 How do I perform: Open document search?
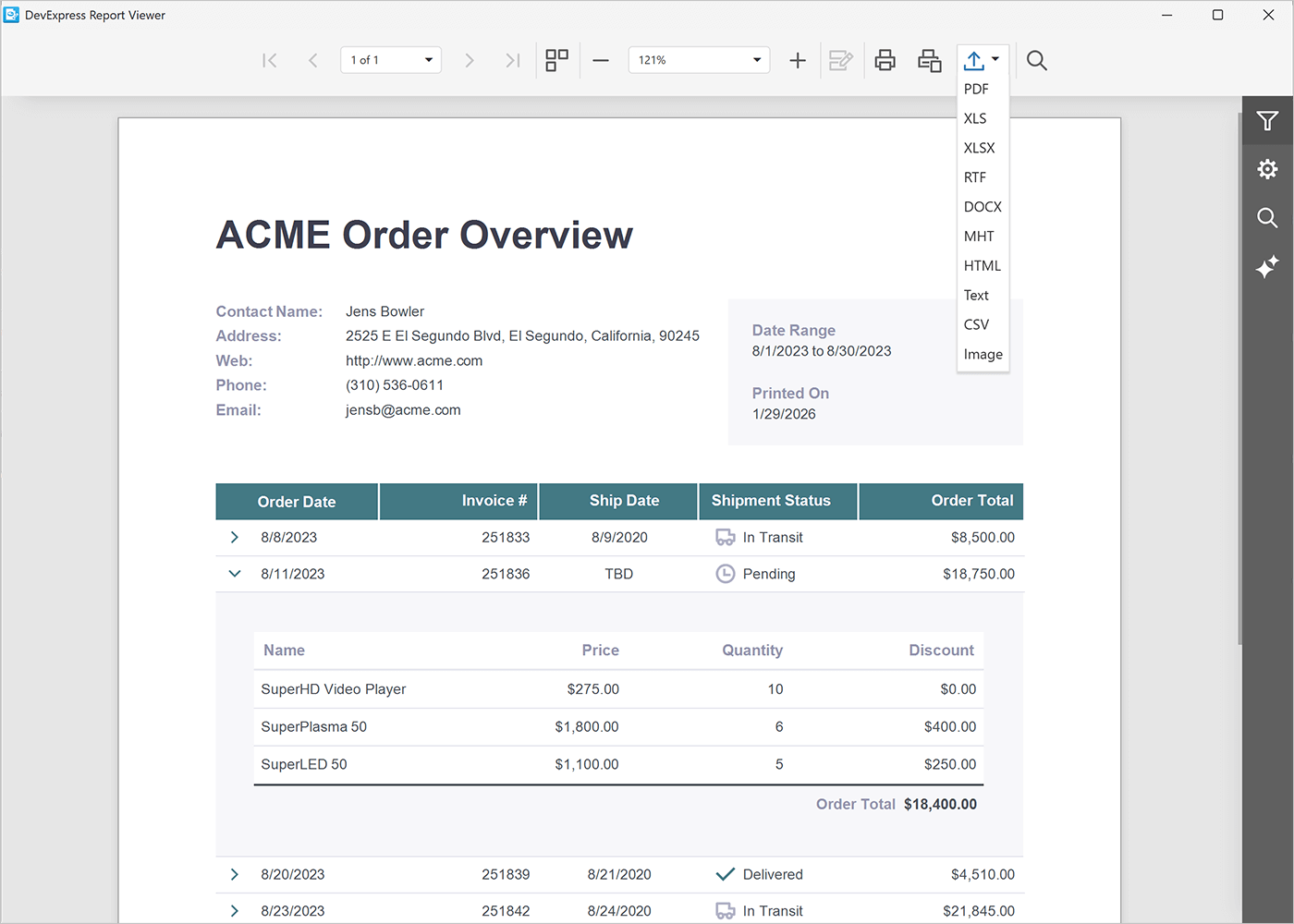1036,60
